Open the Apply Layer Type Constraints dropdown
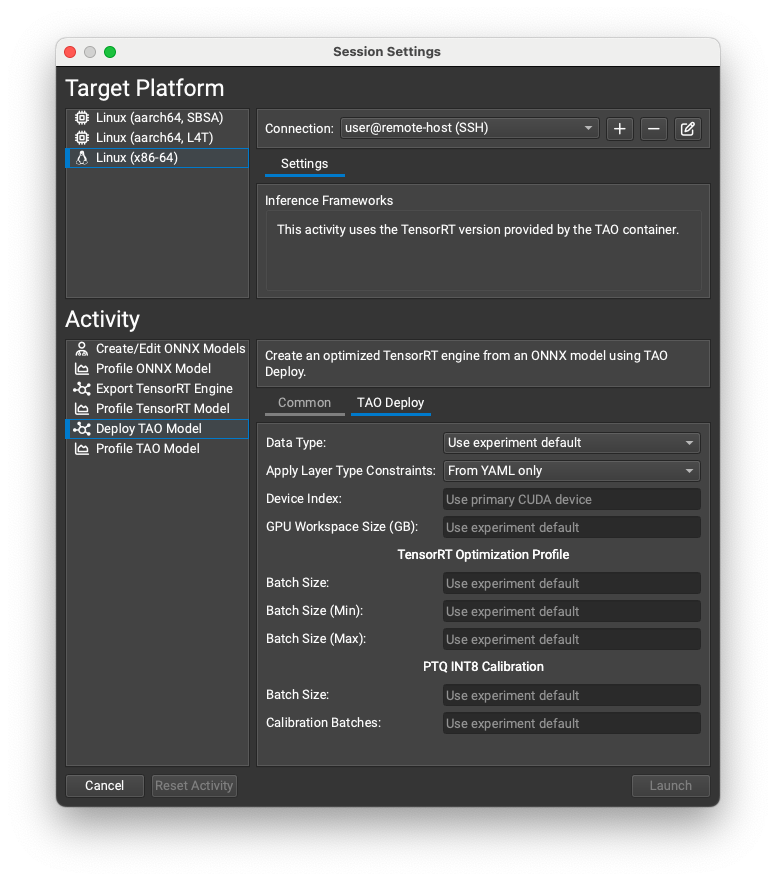Image resolution: width=776 pixels, height=881 pixels. coord(571,470)
